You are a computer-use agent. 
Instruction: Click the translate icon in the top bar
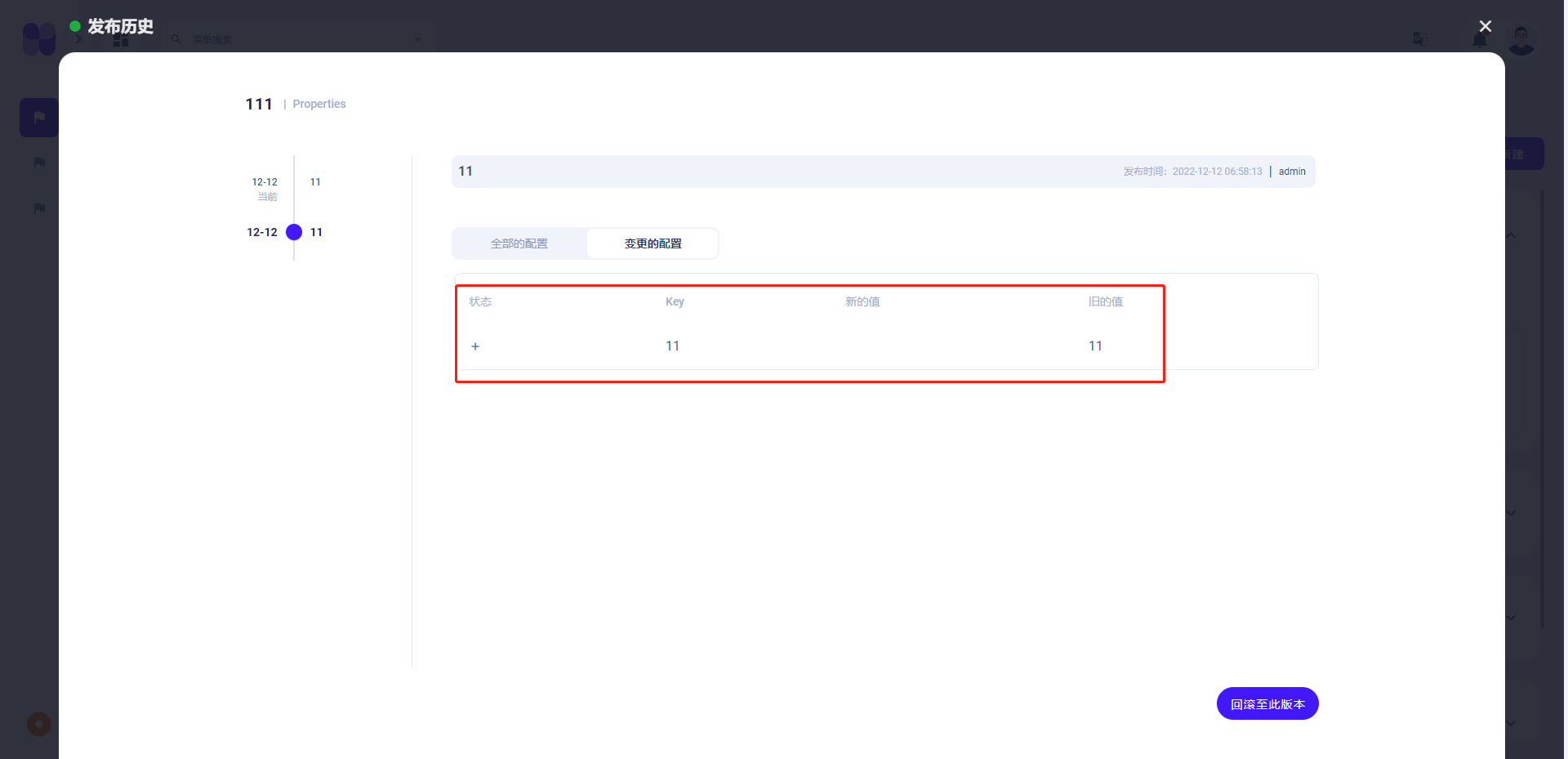tap(1419, 38)
